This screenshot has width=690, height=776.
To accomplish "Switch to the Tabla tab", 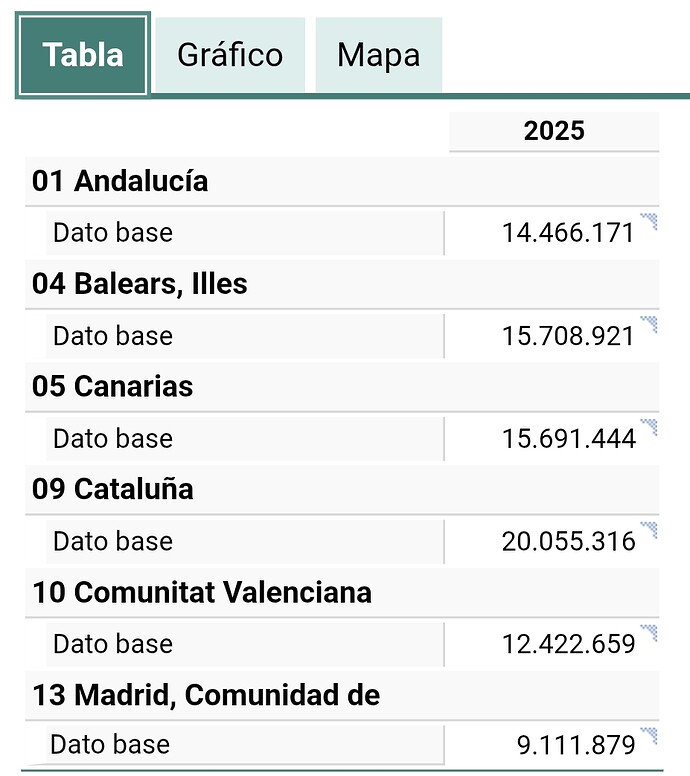I will (83, 54).
